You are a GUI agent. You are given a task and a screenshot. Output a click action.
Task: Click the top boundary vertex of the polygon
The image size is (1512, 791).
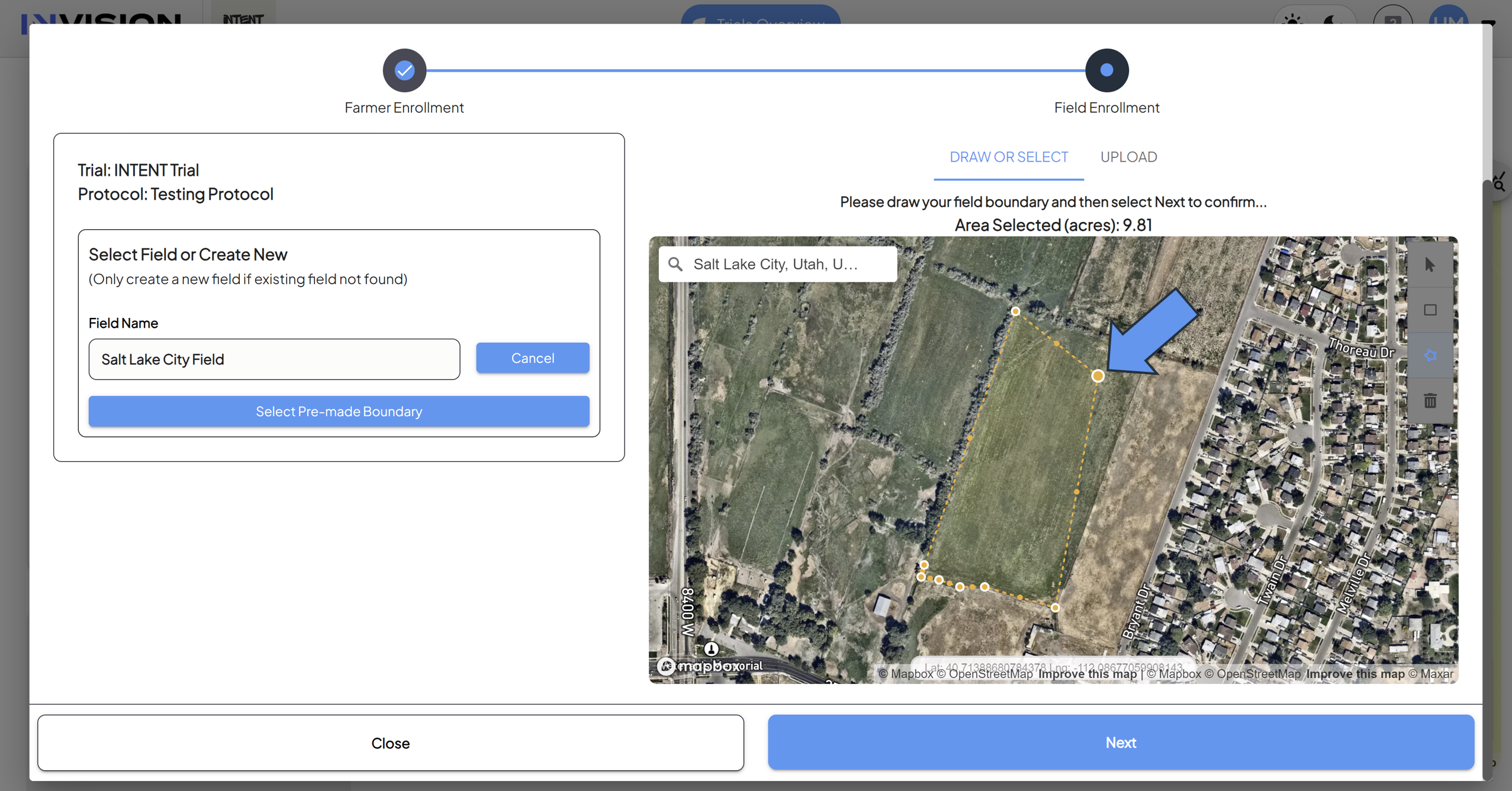1015,311
